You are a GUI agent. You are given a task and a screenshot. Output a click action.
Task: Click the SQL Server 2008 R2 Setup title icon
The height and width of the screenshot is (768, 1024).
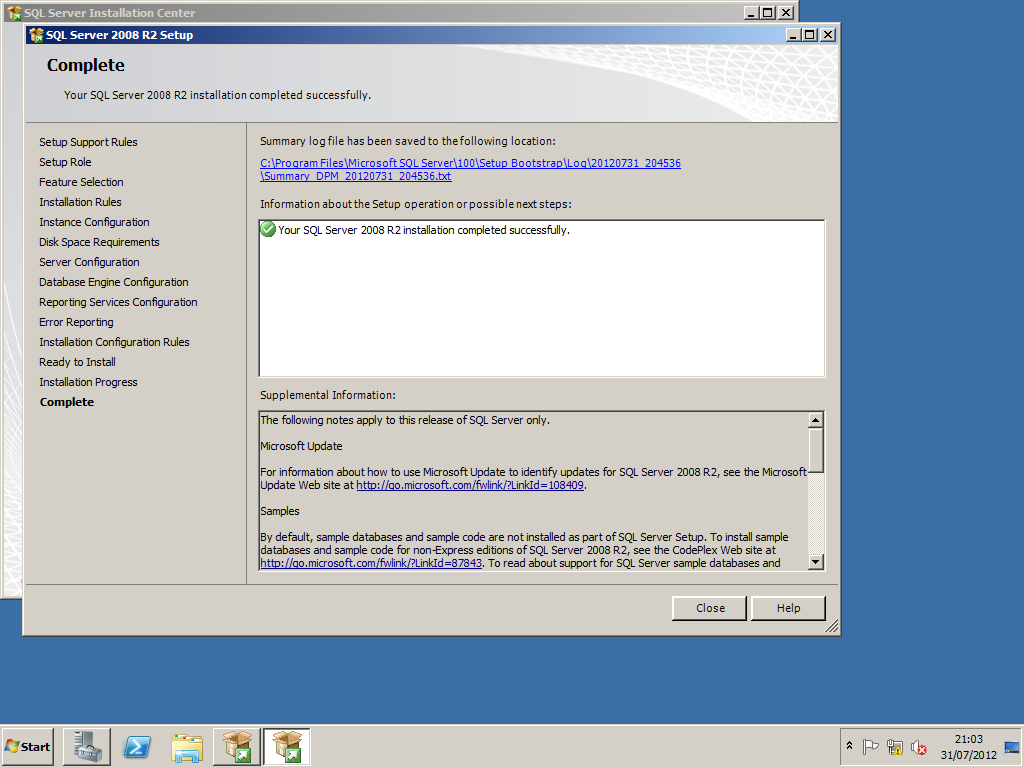(37, 35)
